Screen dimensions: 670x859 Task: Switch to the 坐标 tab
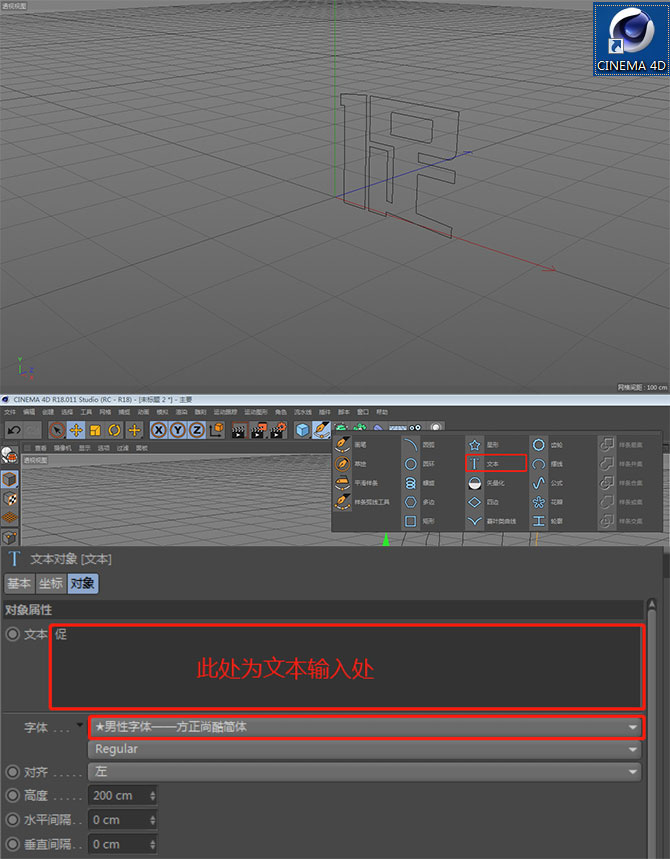coord(51,584)
